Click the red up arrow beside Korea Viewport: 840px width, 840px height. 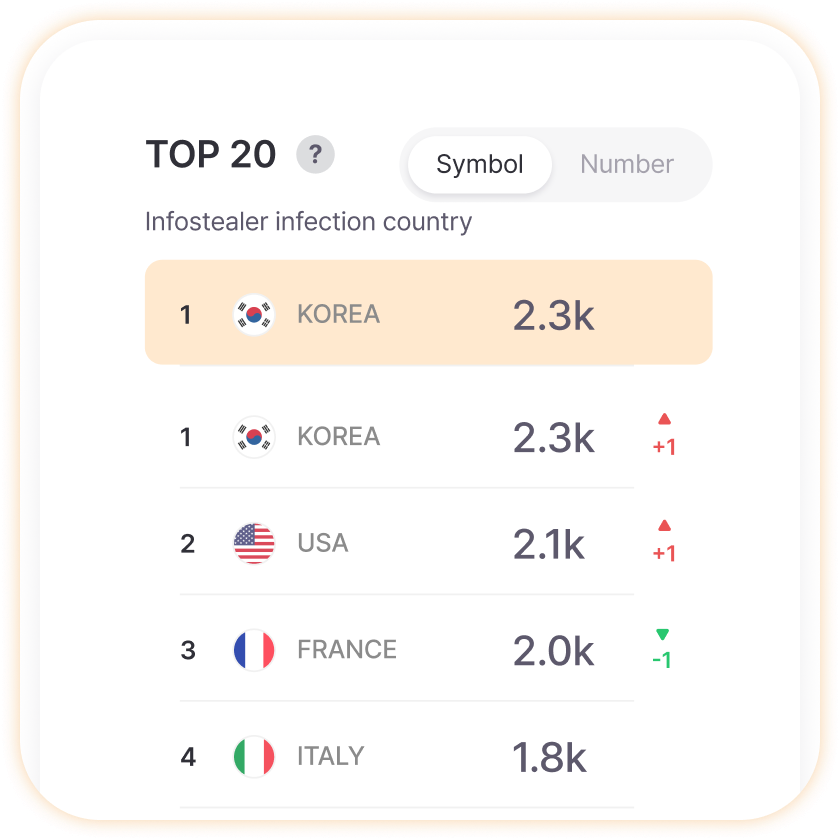pos(664,419)
